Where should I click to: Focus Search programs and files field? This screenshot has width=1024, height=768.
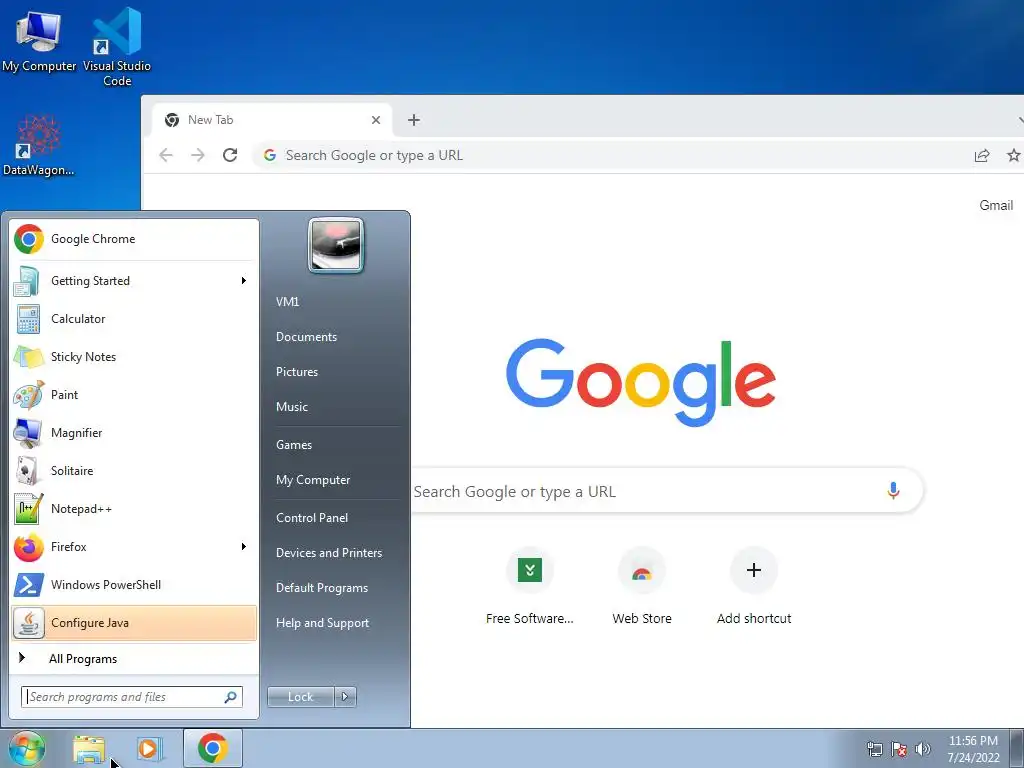coord(132,697)
